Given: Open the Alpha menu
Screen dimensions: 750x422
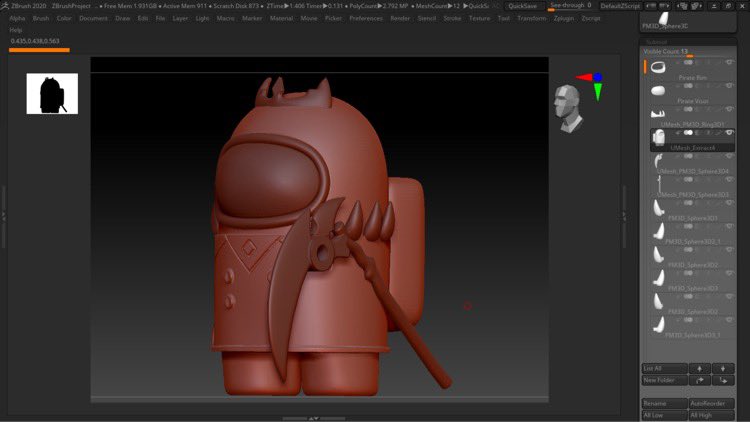Looking at the screenshot, I should tap(17, 18).
